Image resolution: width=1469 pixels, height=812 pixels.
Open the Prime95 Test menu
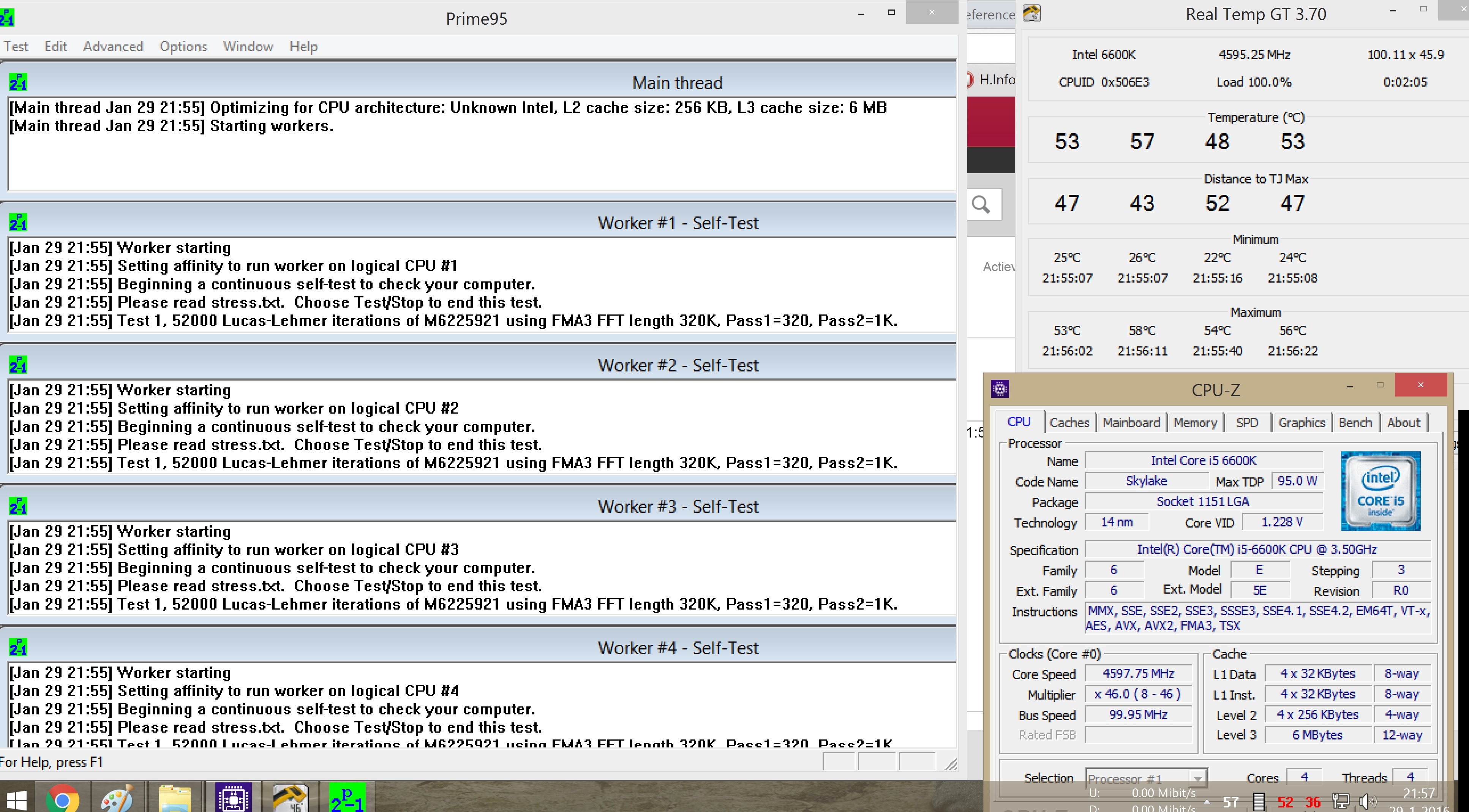(16, 47)
